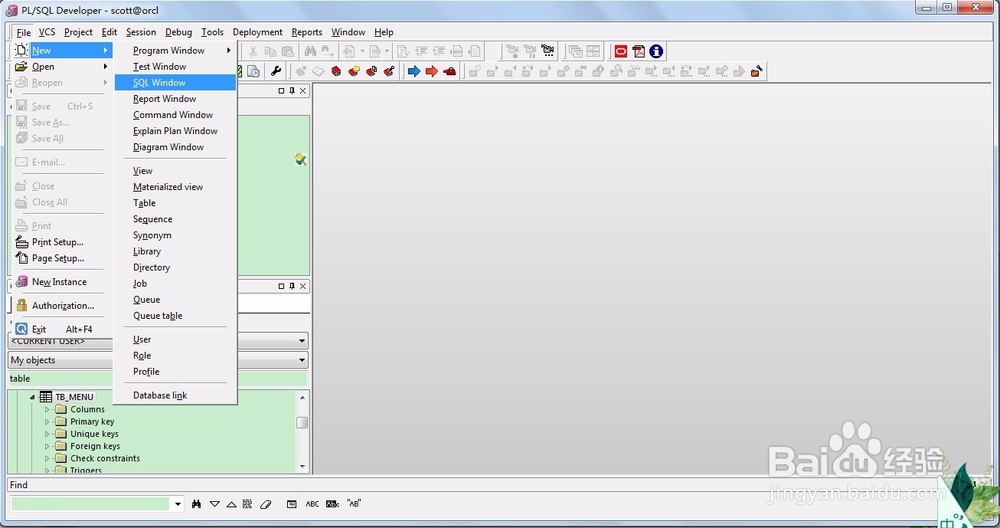1000x528 pixels.
Task: Click the results list icon left of ABC
Action: 291,504
